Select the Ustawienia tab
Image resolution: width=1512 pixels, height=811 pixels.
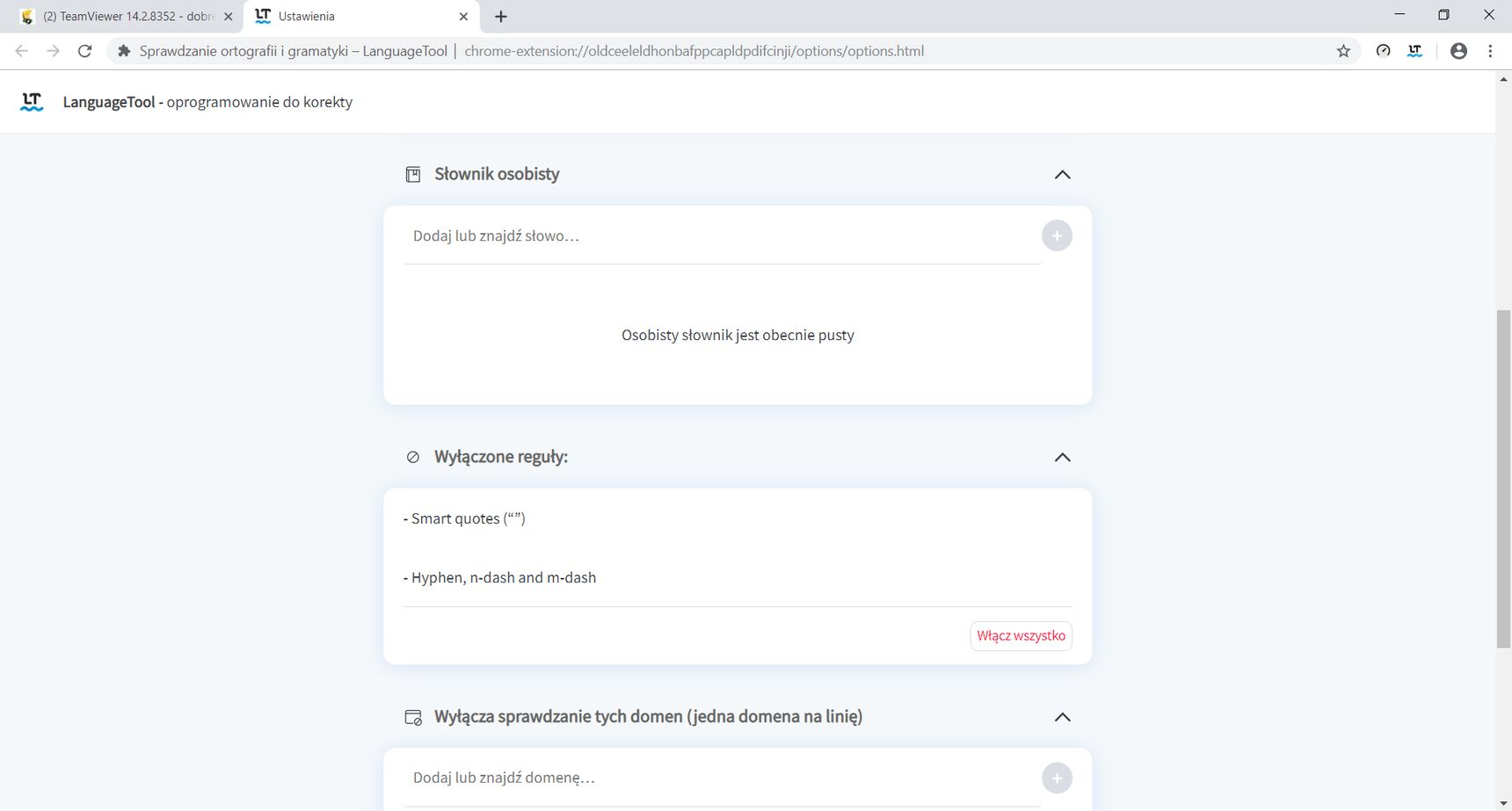[360, 16]
